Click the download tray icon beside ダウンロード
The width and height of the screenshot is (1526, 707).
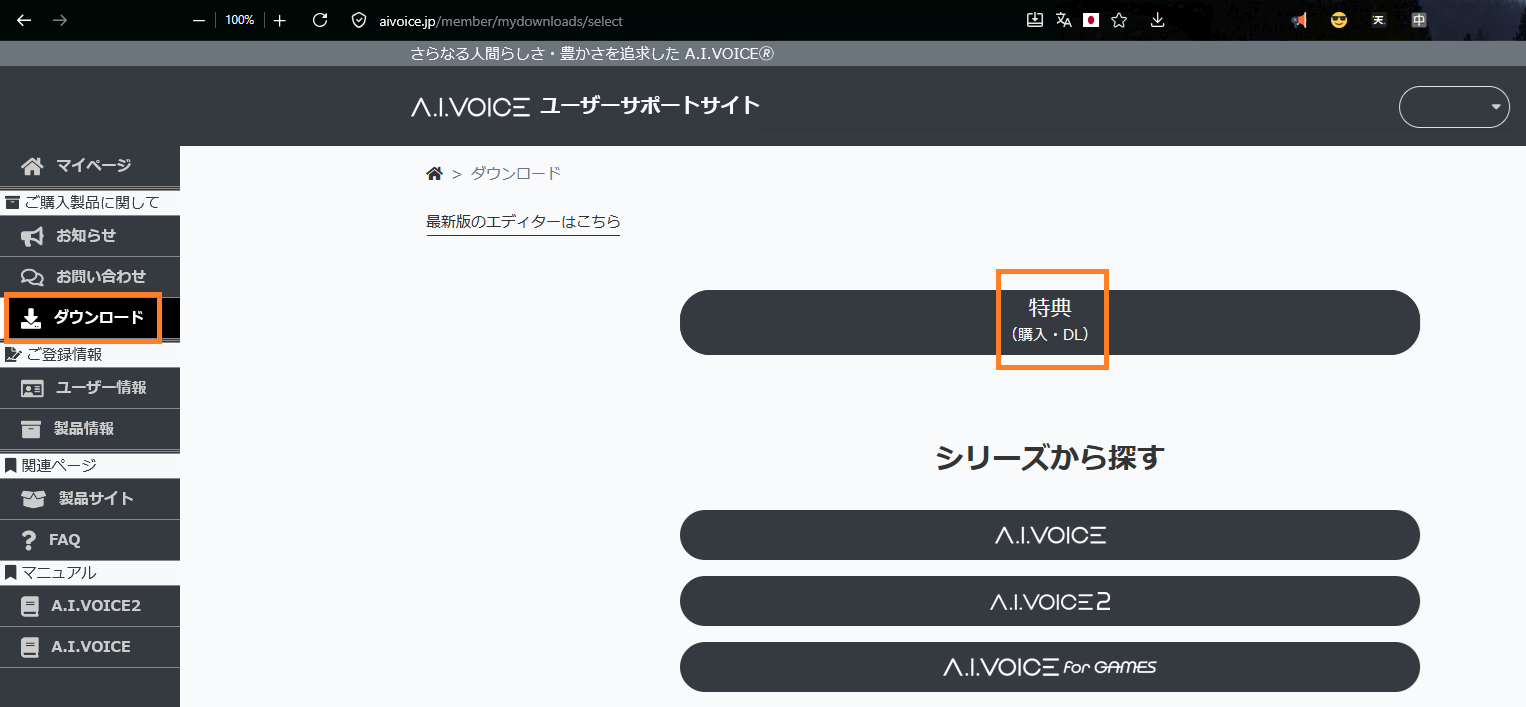pyautogui.click(x=30, y=318)
